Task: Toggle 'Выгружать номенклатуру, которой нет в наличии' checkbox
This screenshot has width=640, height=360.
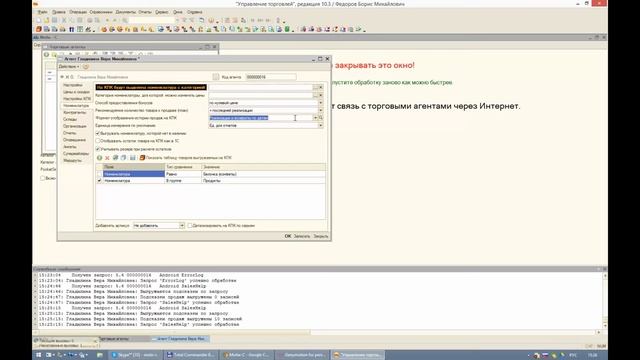Action: point(98,133)
